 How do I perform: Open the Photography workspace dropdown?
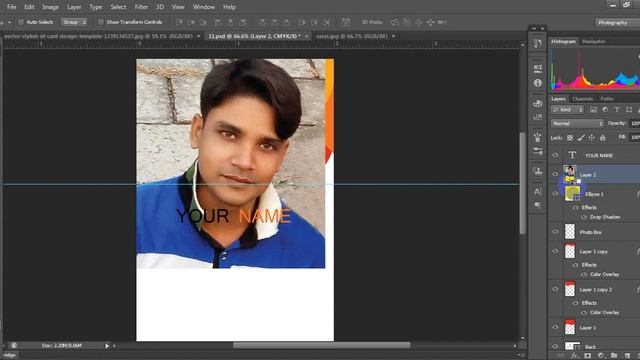point(617,23)
